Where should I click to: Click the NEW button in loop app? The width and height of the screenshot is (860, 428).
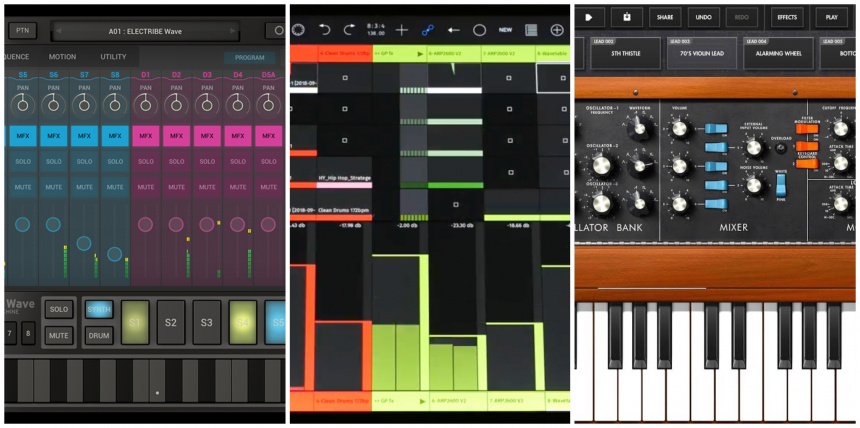coord(505,30)
